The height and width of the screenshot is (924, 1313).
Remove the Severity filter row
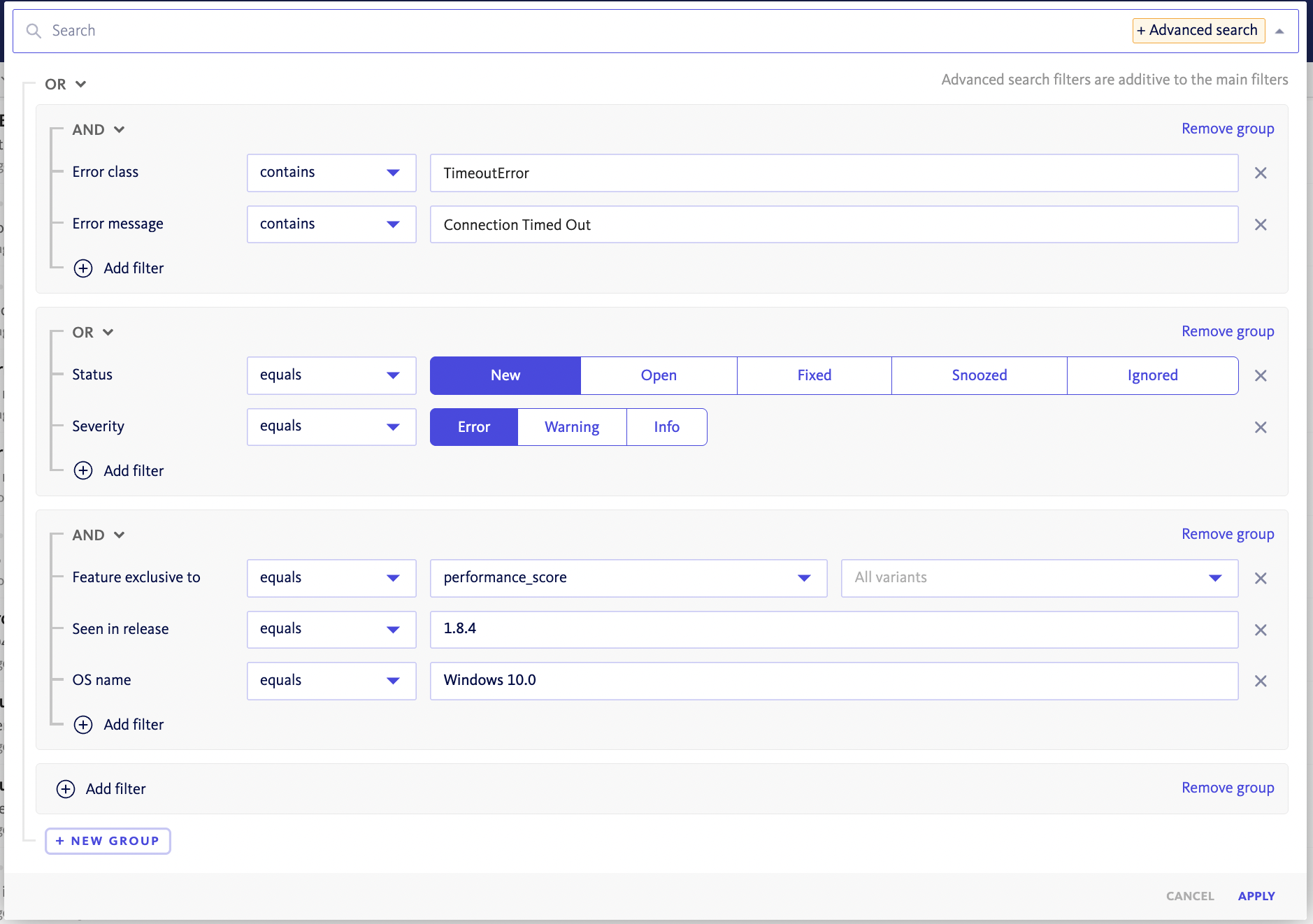coord(1260,427)
